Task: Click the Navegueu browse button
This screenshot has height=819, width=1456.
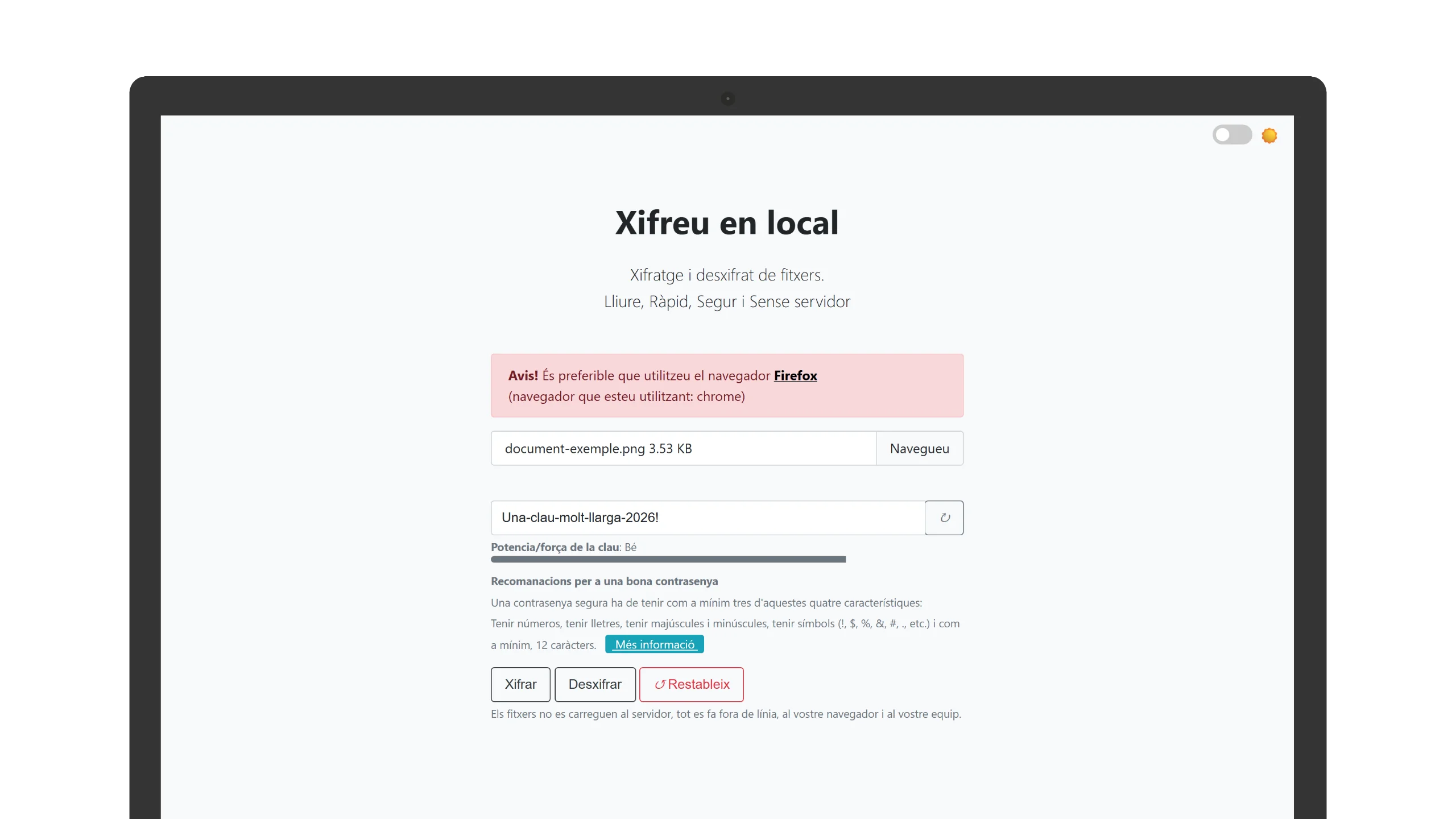Action: [920, 448]
